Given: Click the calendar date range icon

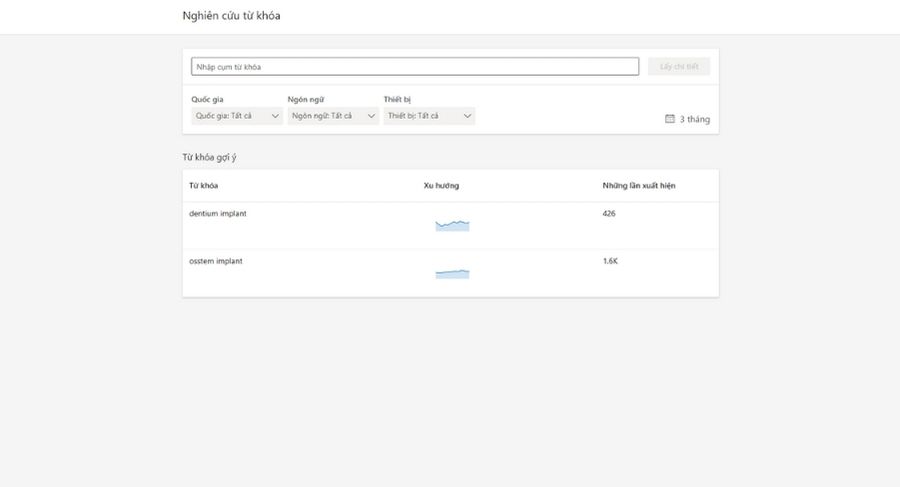Looking at the screenshot, I should [x=670, y=119].
